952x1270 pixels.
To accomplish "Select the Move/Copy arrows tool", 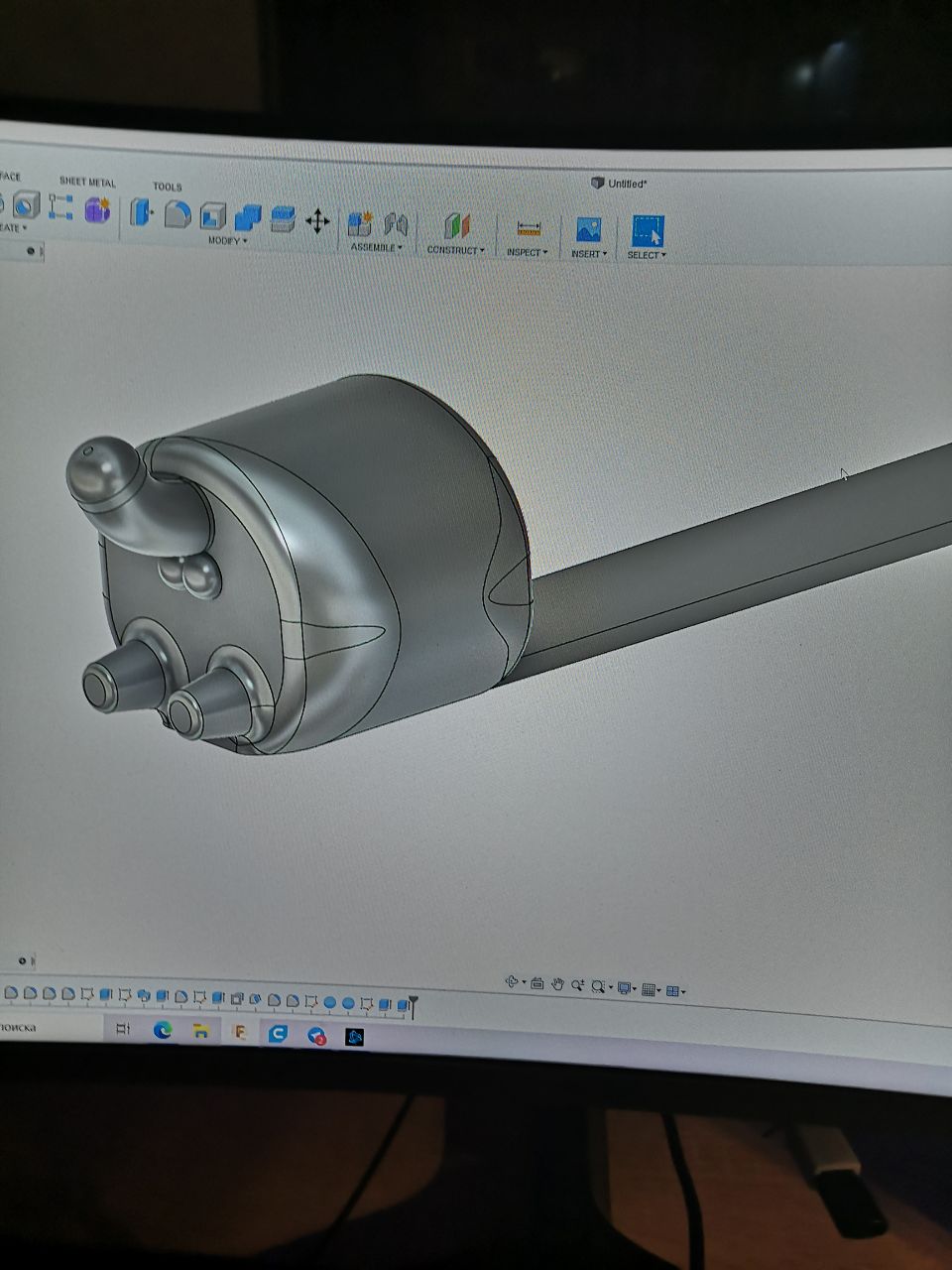I will point(317,220).
